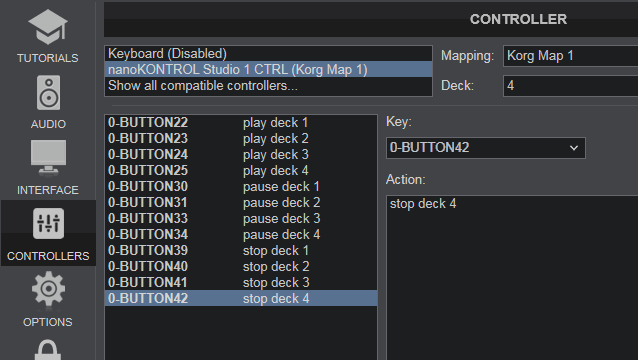Image resolution: width=638 pixels, height=360 pixels.
Task: Select nanoKONTROL Studio 1 CTRL controller entry
Action: (x=268, y=70)
